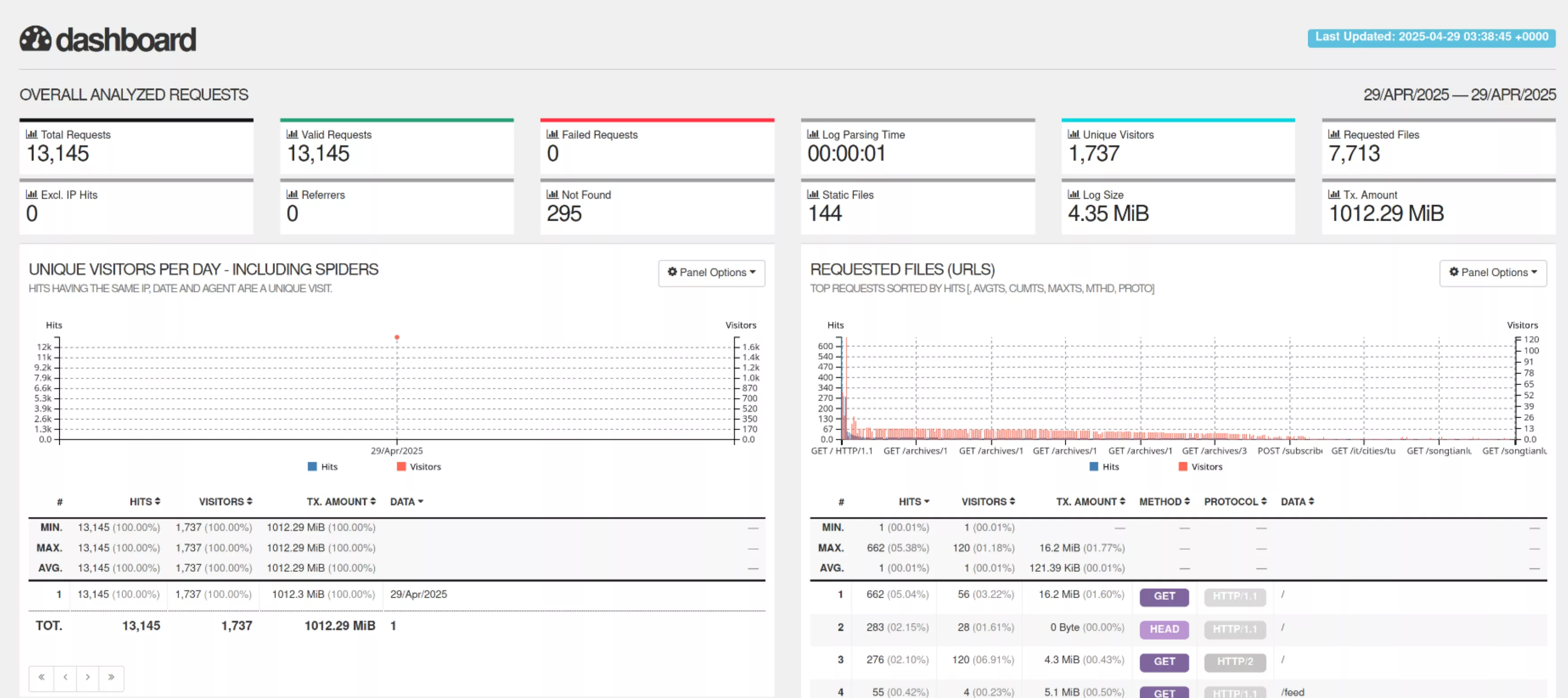Viewport: 1568px width, 698px height.
Task: Open Panel Options for Requested Files panel
Action: coord(1493,273)
